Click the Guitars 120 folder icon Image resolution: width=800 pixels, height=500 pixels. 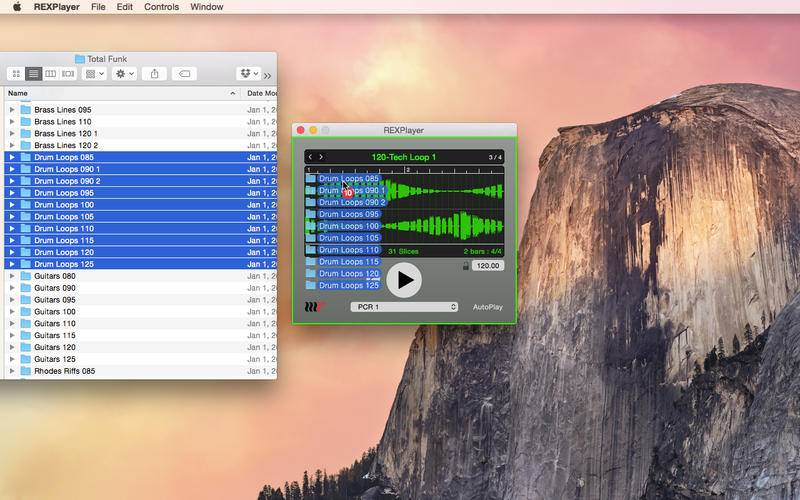click(x=26, y=347)
